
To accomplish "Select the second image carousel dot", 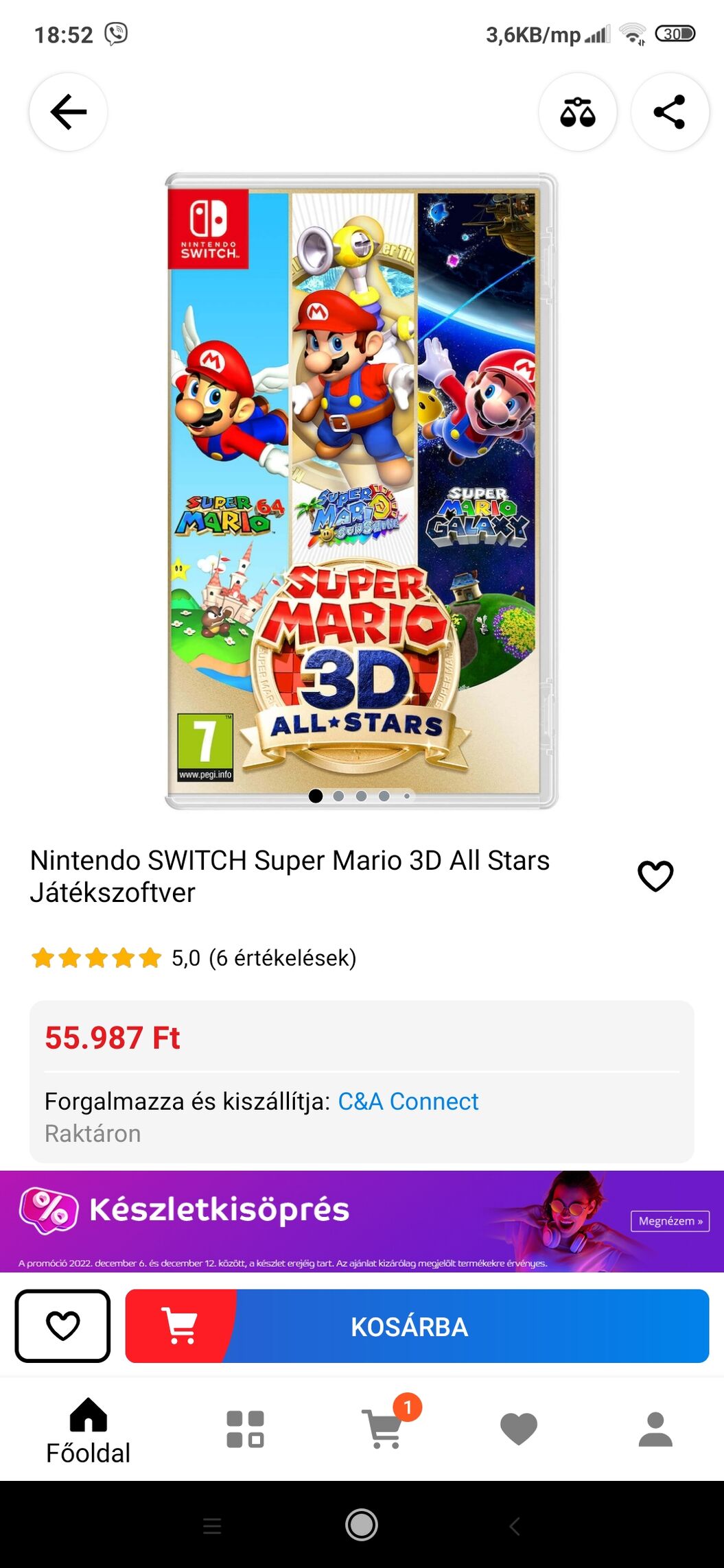I will coord(338,796).
